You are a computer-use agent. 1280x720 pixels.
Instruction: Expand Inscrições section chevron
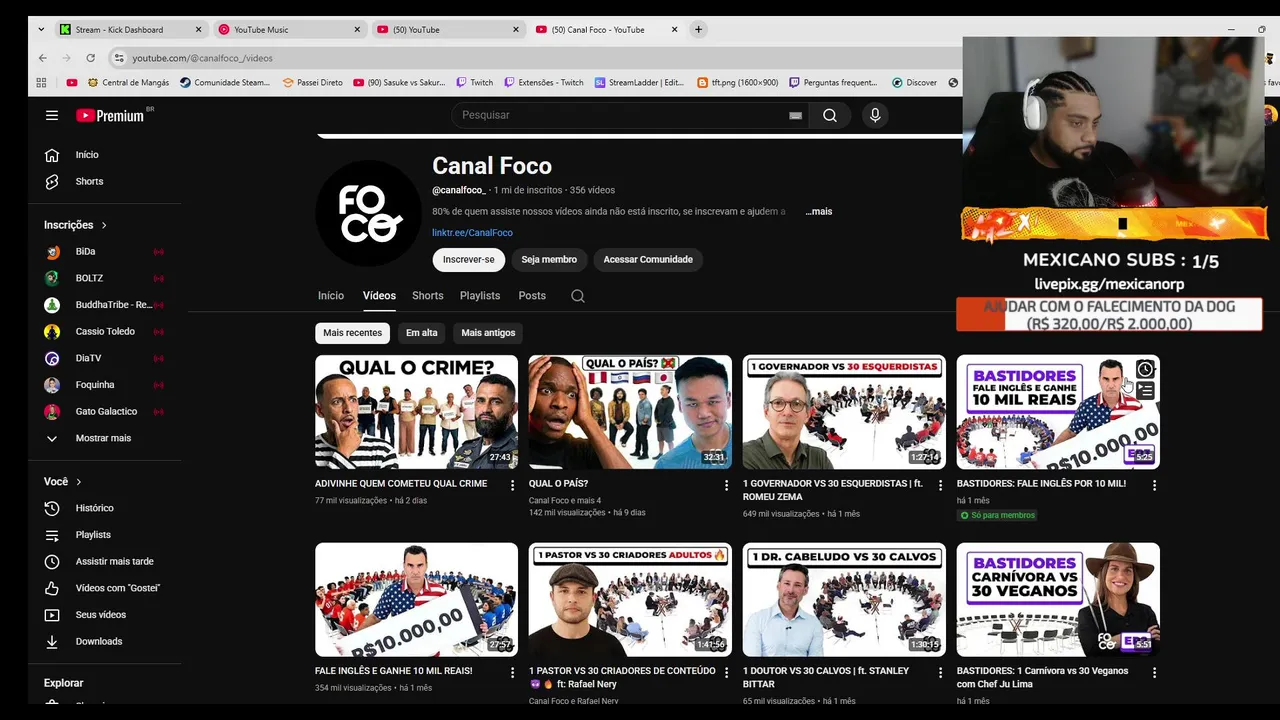pos(104,226)
